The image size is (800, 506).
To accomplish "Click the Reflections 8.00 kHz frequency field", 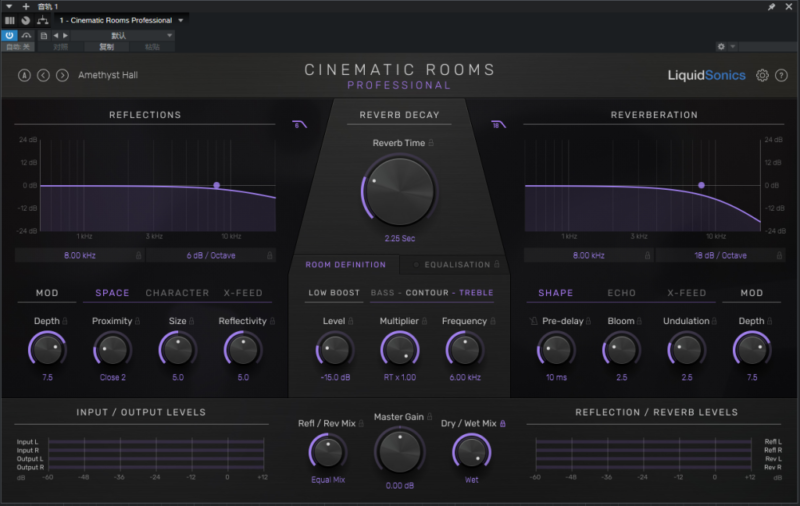I will coord(79,255).
